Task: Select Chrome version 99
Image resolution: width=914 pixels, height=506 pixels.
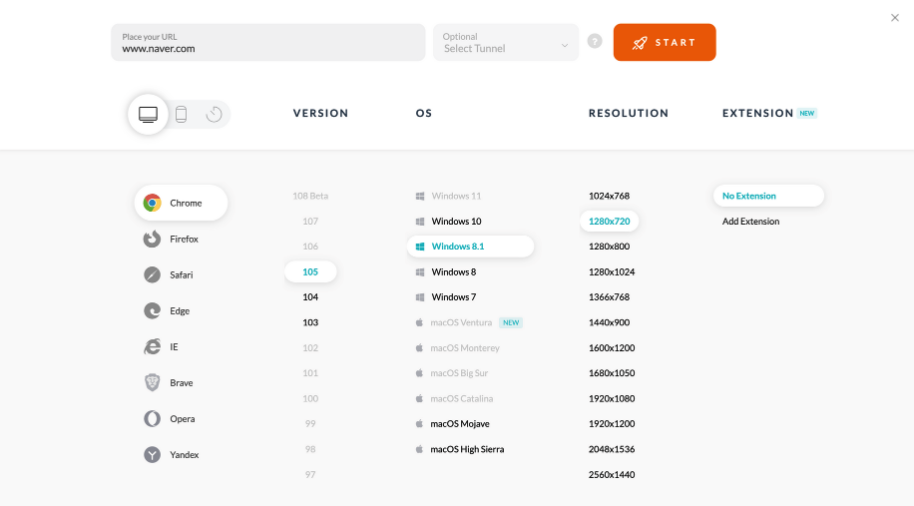Action: pyautogui.click(x=310, y=424)
